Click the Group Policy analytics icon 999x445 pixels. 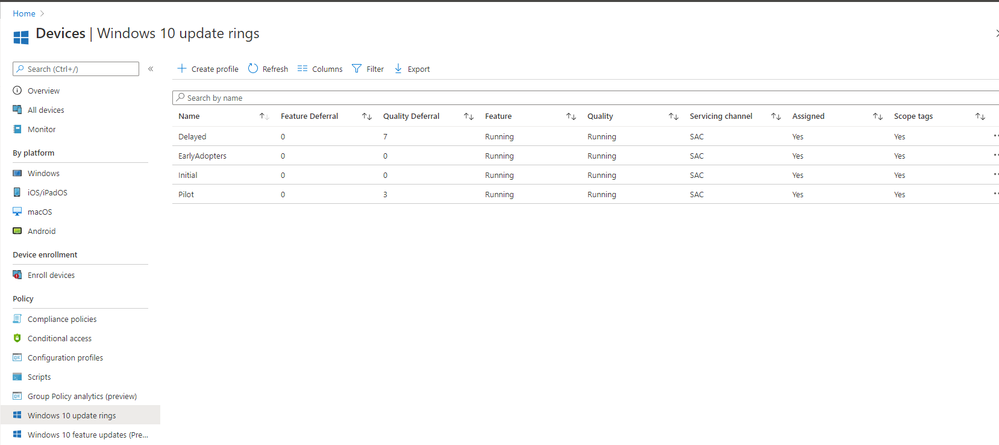[x=18, y=396]
